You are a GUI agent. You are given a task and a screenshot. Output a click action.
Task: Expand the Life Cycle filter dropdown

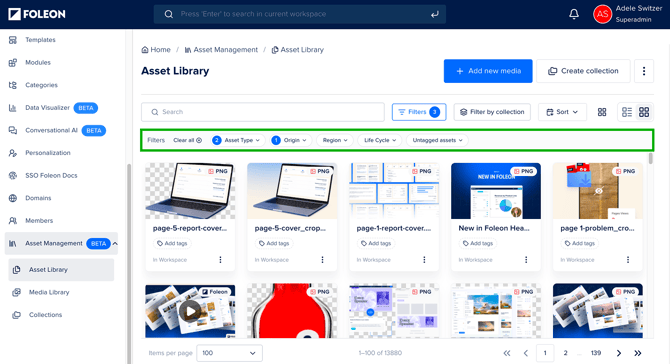coord(380,140)
